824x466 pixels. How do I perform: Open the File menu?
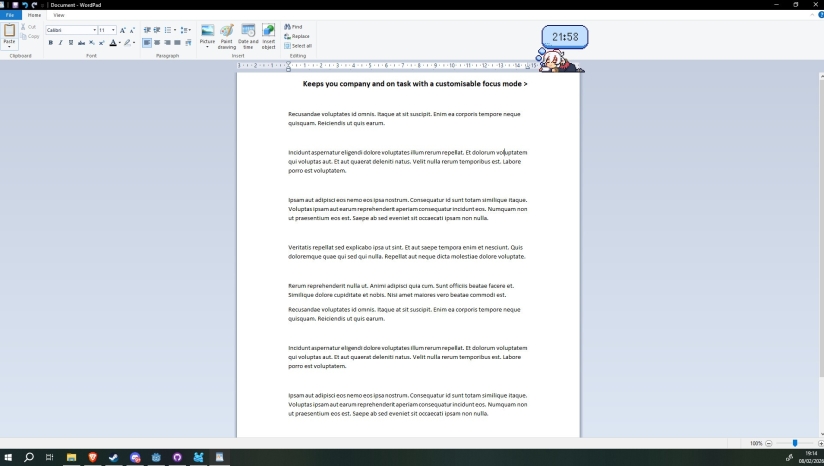[x=10, y=15]
